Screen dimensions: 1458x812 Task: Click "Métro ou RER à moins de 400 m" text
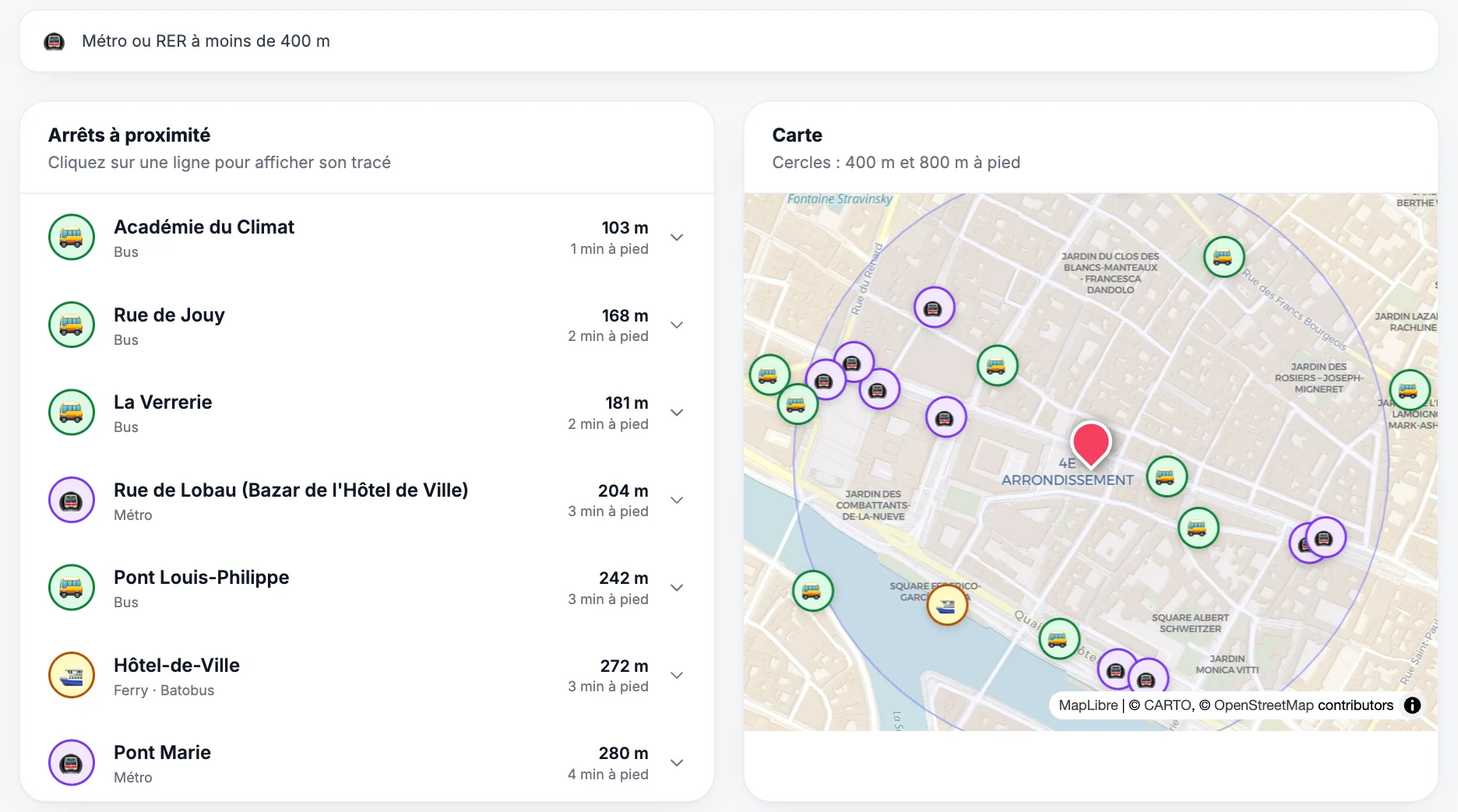206,41
